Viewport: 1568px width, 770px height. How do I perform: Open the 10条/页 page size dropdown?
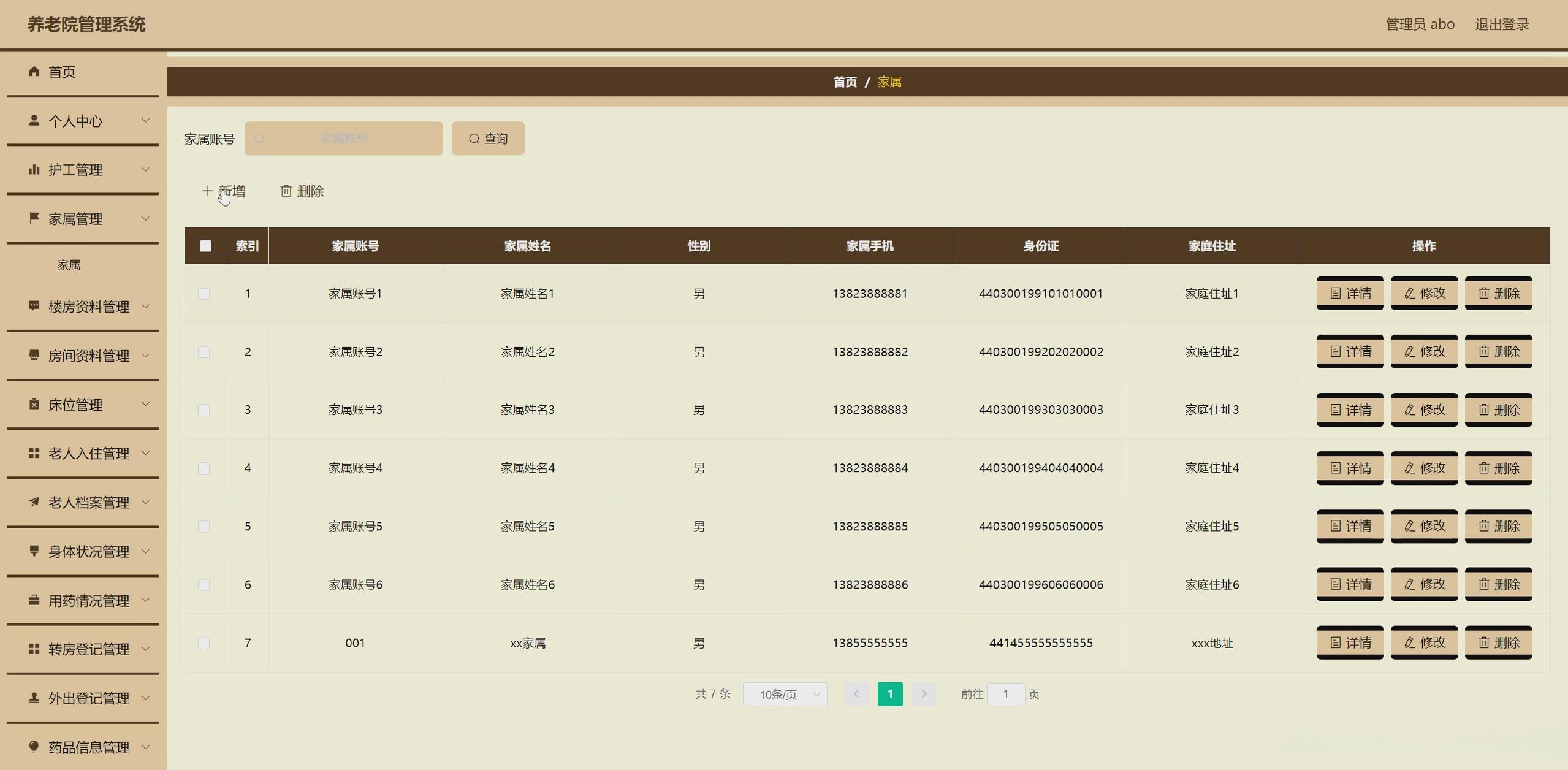click(x=785, y=695)
